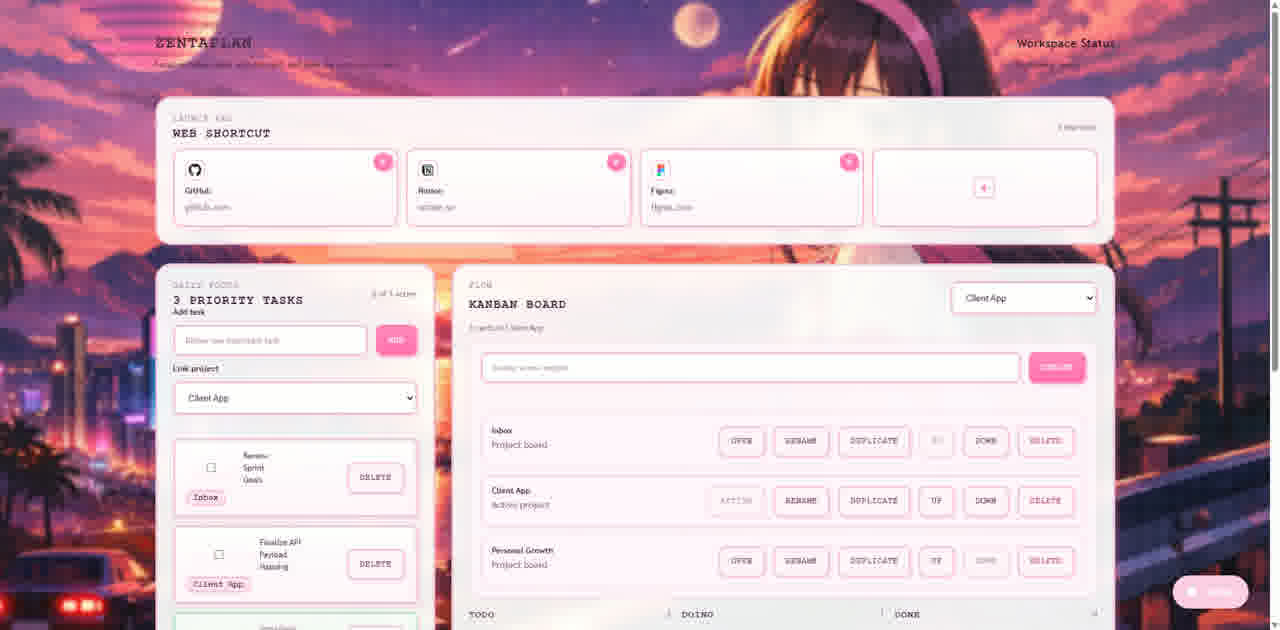Click the KANBAN BOARD heading
Screen dimensions: 1280x630
point(517,304)
